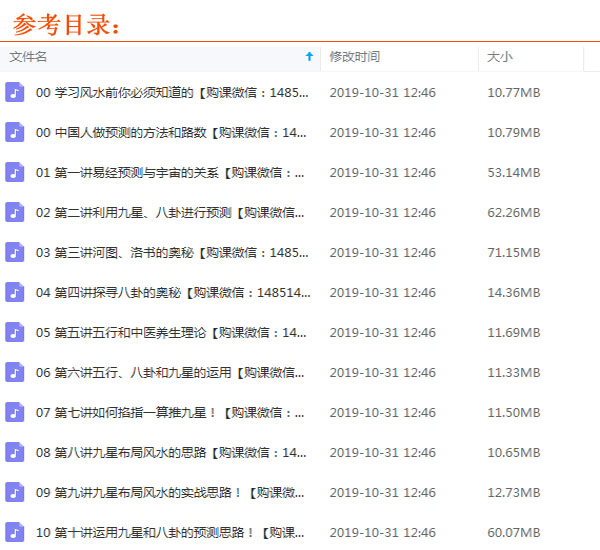Viewport: 600px width, 550px height.
Task: Click modified date of the 14.36MB file
Action: point(382,292)
